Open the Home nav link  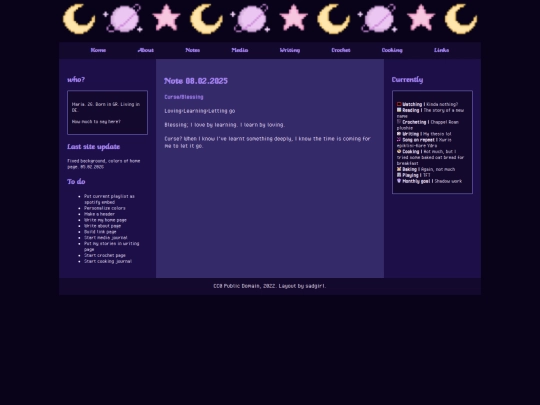click(x=98, y=50)
